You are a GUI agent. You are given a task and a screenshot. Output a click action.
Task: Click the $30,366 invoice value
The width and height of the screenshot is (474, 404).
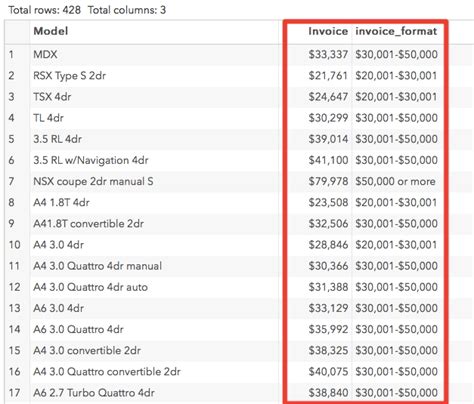point(328,266)
